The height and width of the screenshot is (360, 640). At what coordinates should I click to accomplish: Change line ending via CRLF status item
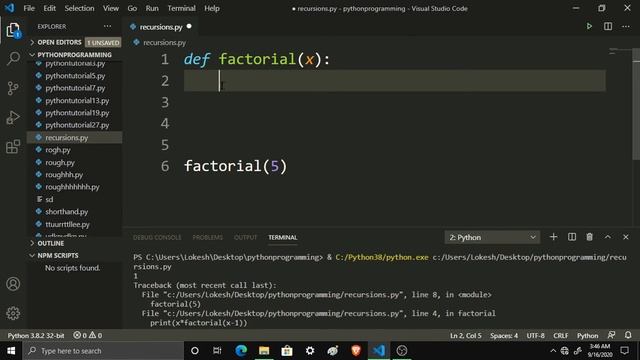coord(560,336)
